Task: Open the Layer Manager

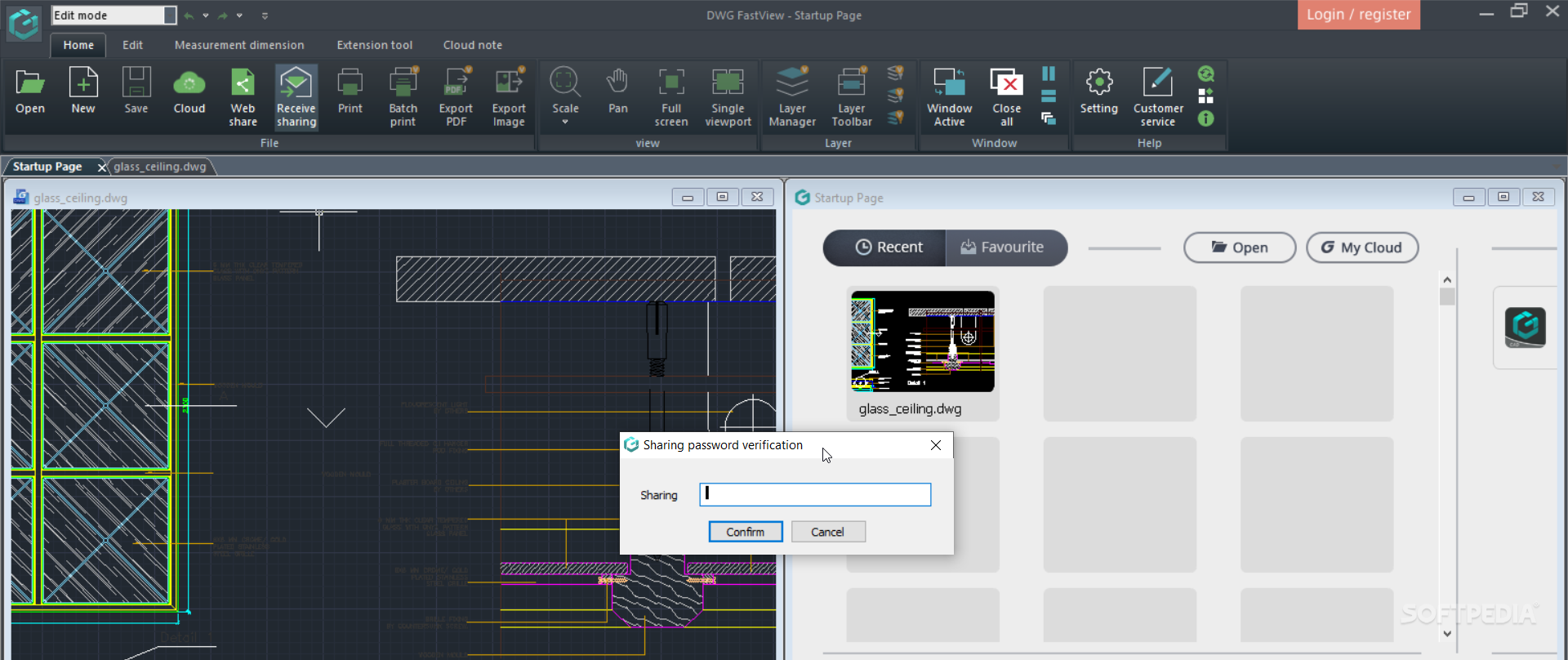Action: click(x=792, y=97)
